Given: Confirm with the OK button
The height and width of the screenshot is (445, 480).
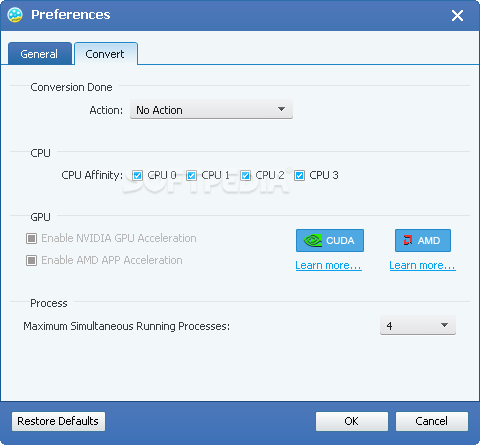Looking at the screenshot, I should tap(352, 421).
